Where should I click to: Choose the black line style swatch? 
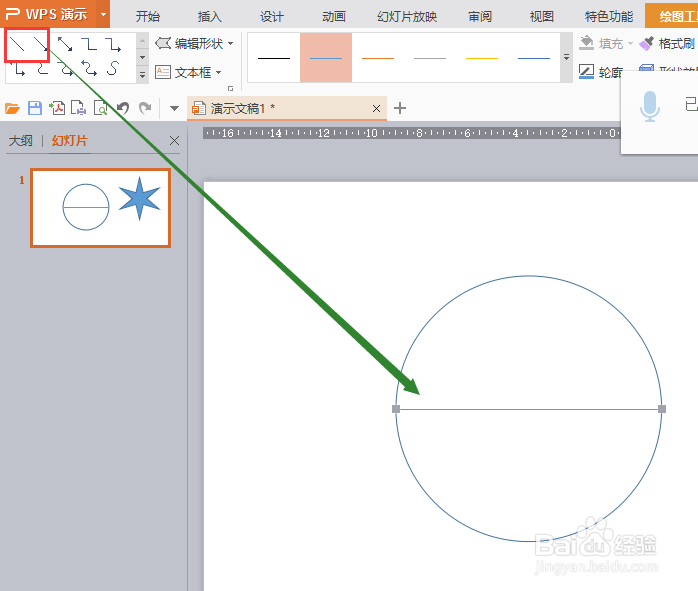click(x=274, y=57)
